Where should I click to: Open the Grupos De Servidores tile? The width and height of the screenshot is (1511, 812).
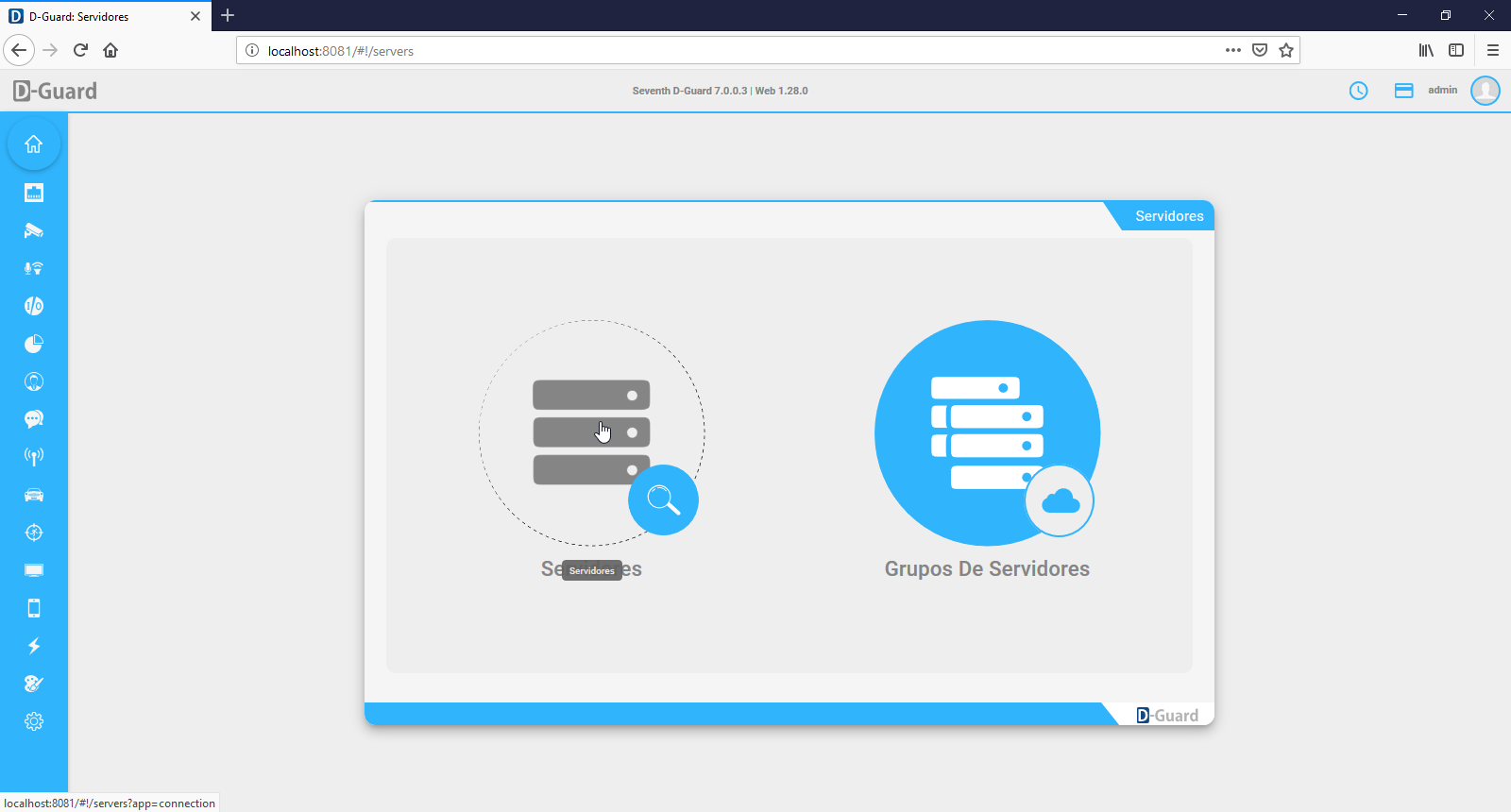[987, 432]
